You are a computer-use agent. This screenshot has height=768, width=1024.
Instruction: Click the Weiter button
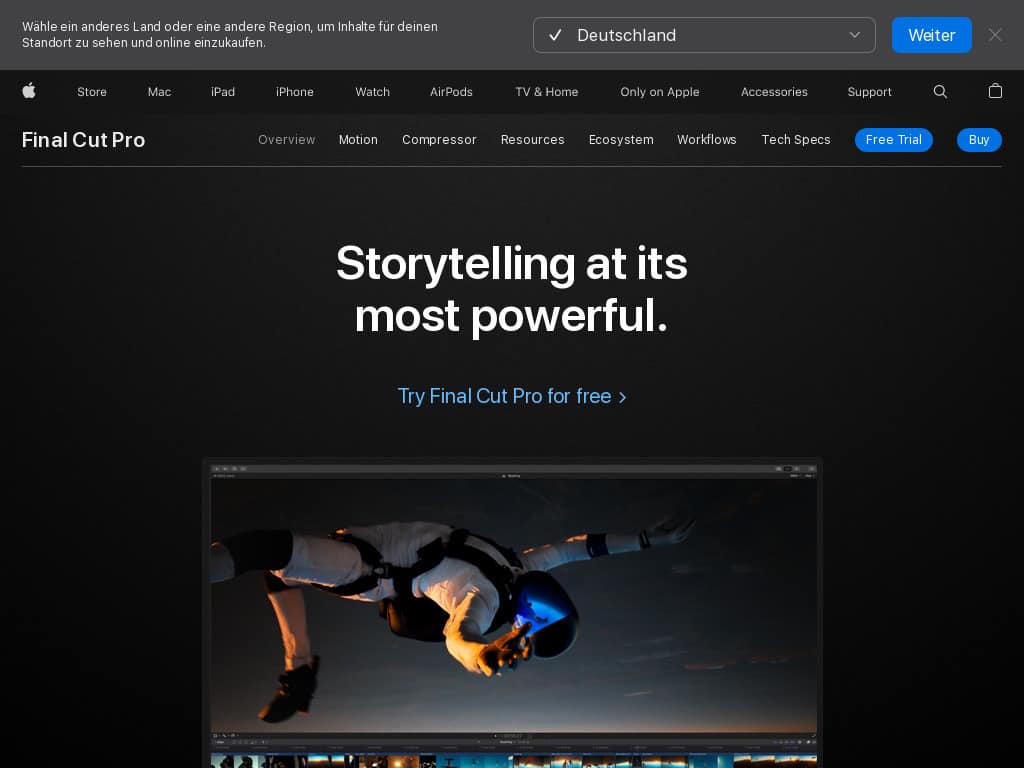(x=931, y=35)
